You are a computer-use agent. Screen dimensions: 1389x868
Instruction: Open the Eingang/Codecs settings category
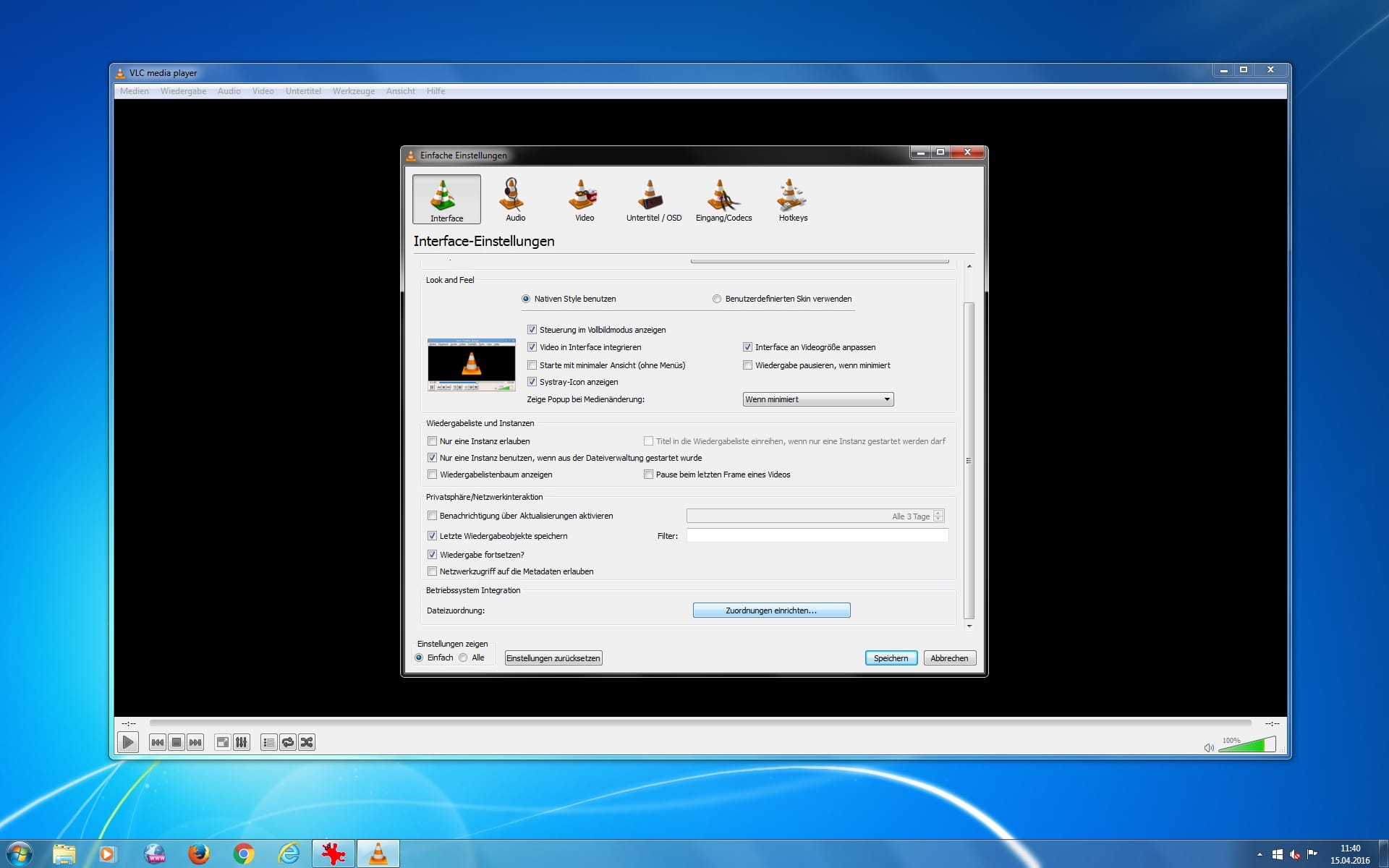pos(723,200)
